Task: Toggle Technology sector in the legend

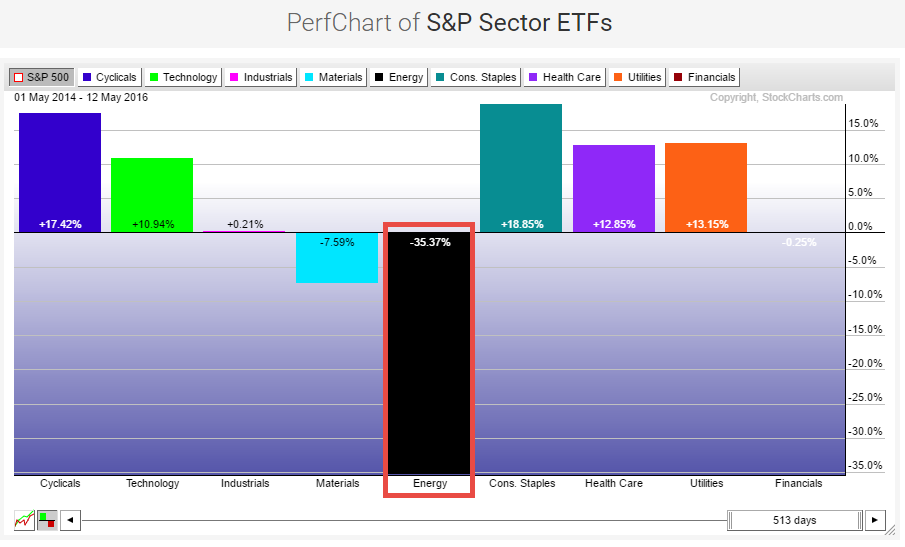Action: coord(182,77)
